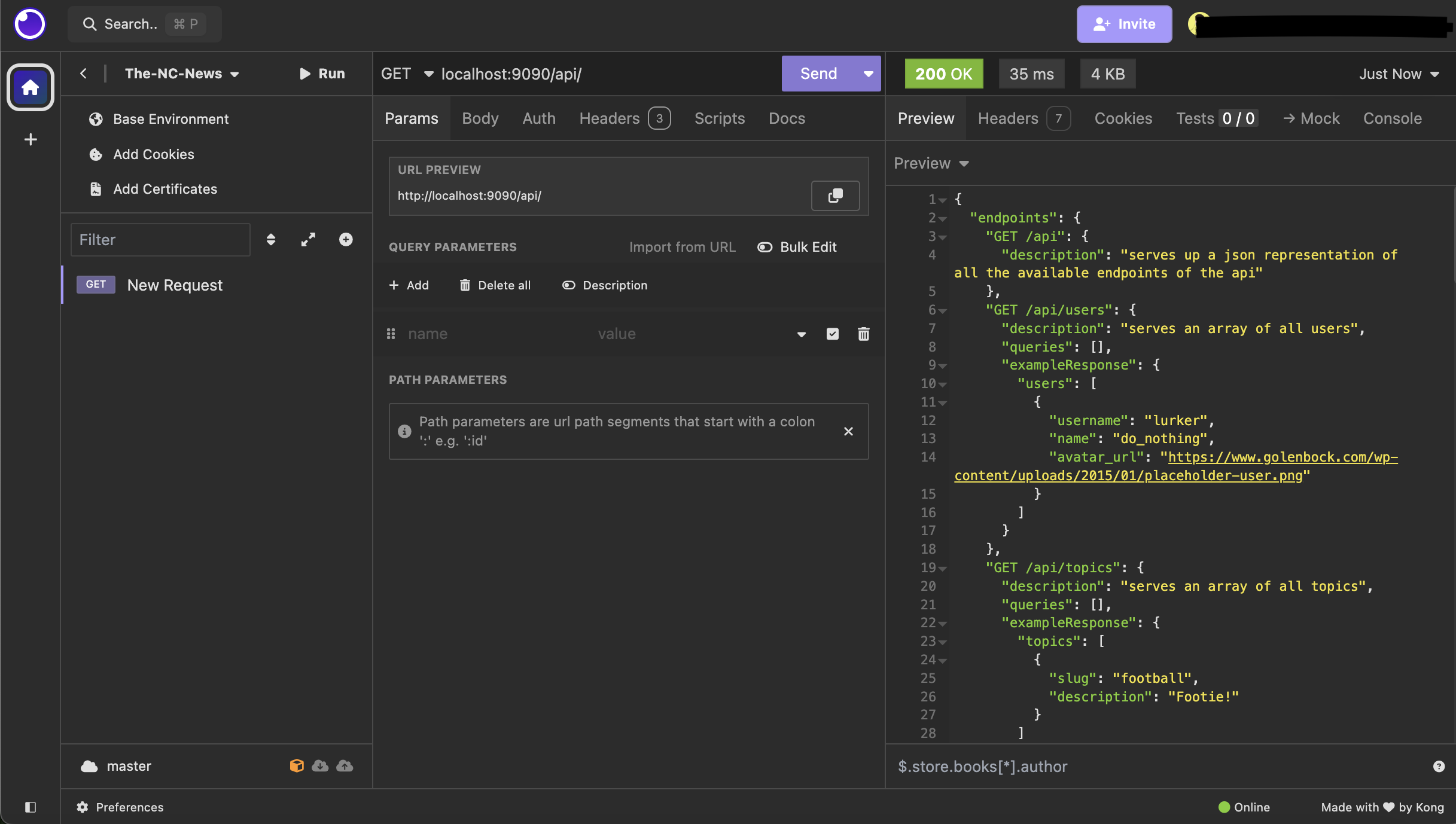Open the GET method dropdown
Screen dimensions: 1456x824
(x=407, y=74)
